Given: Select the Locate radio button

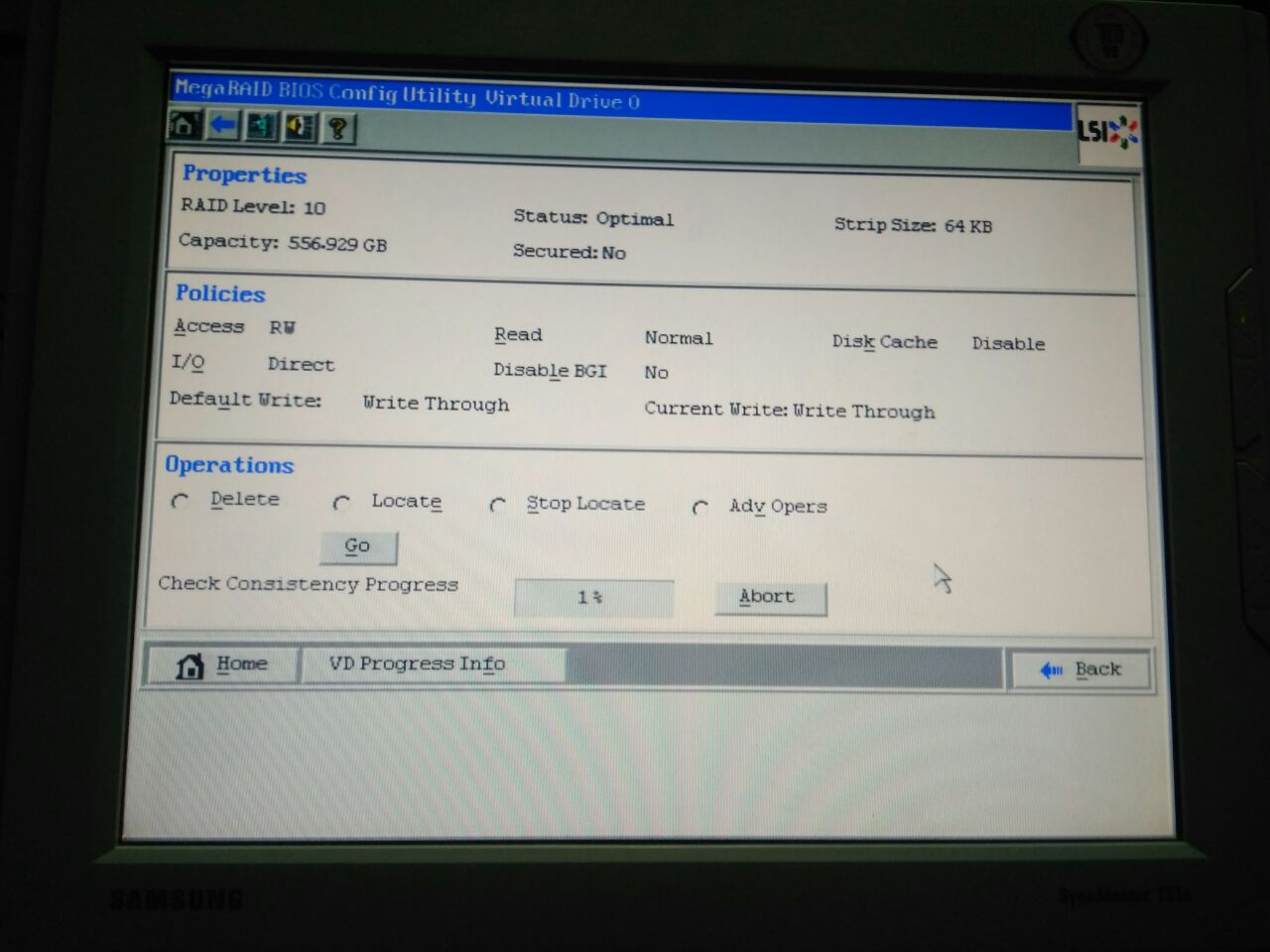Looking at the screenshot, I should click(x=341, y=503).
